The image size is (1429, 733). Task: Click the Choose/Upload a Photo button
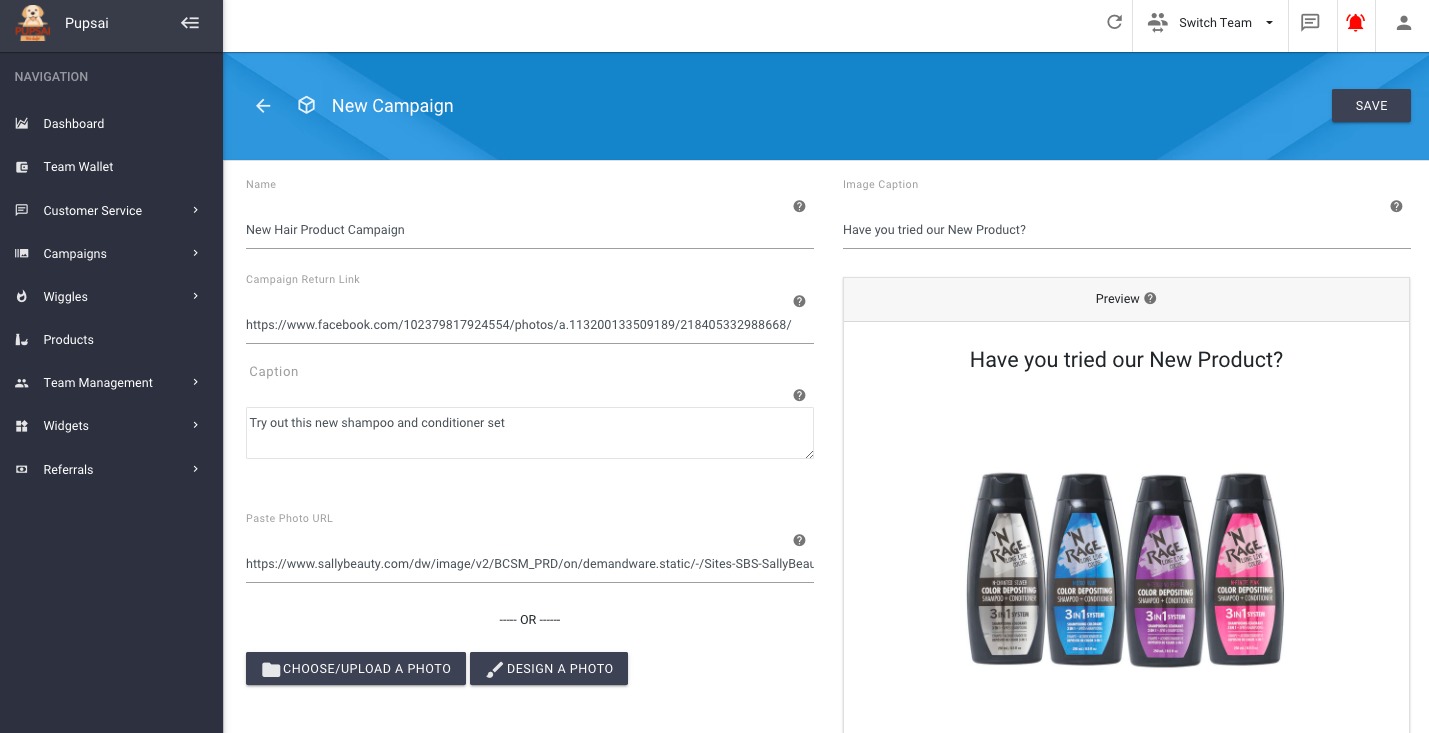point(356,669)
